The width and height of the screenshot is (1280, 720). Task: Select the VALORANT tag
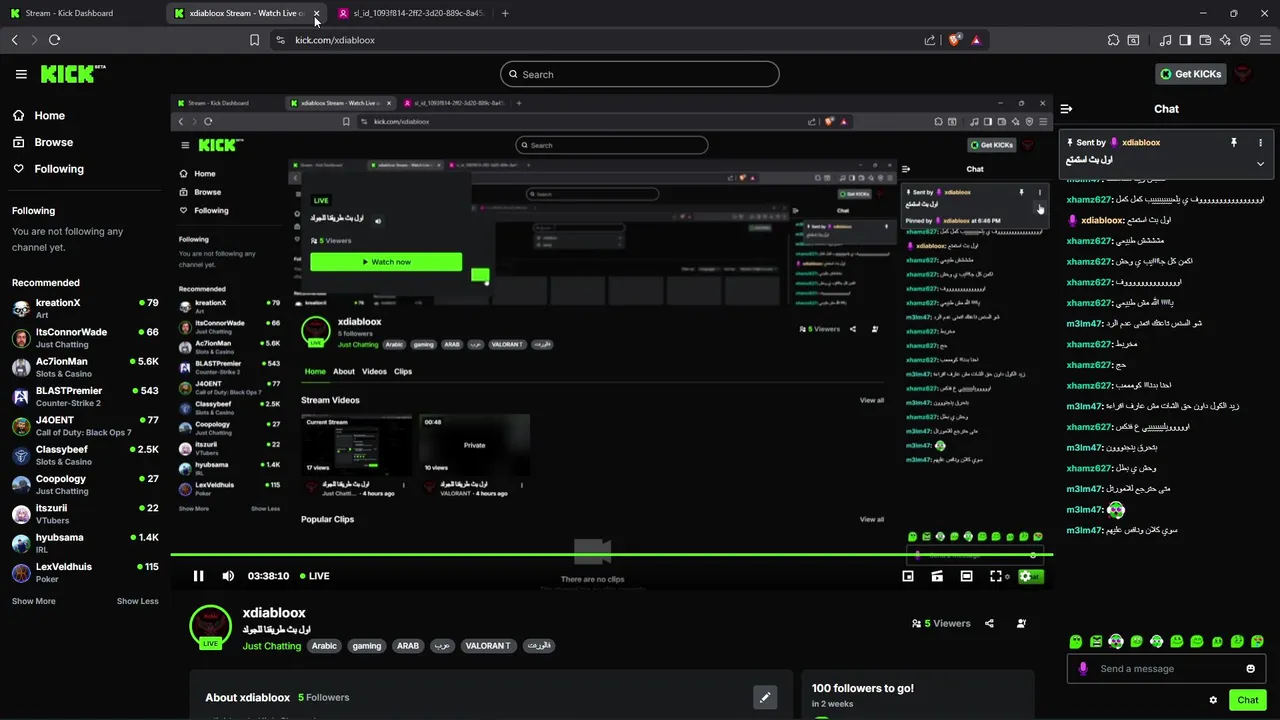point(488,646)
